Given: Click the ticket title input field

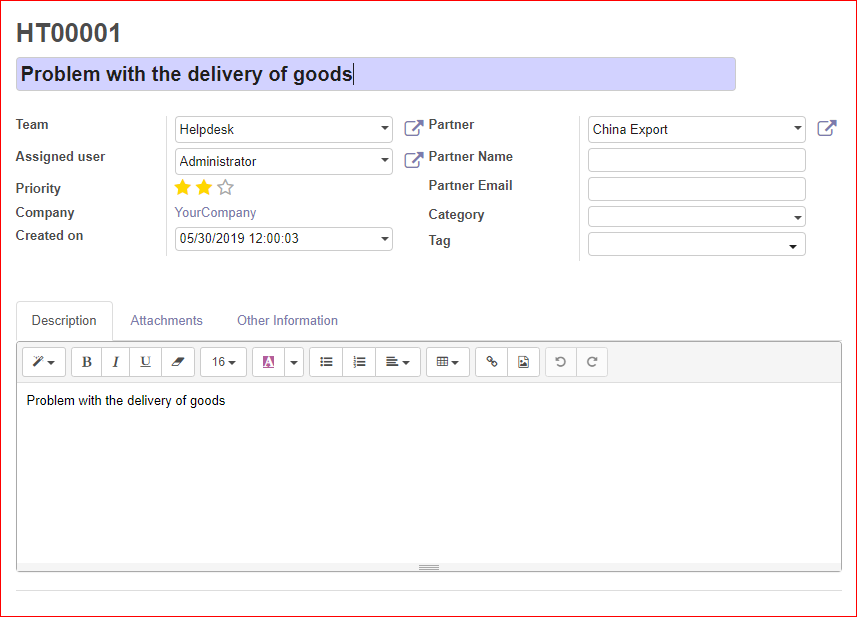Looking at the screenshot, I should point(376,74).
